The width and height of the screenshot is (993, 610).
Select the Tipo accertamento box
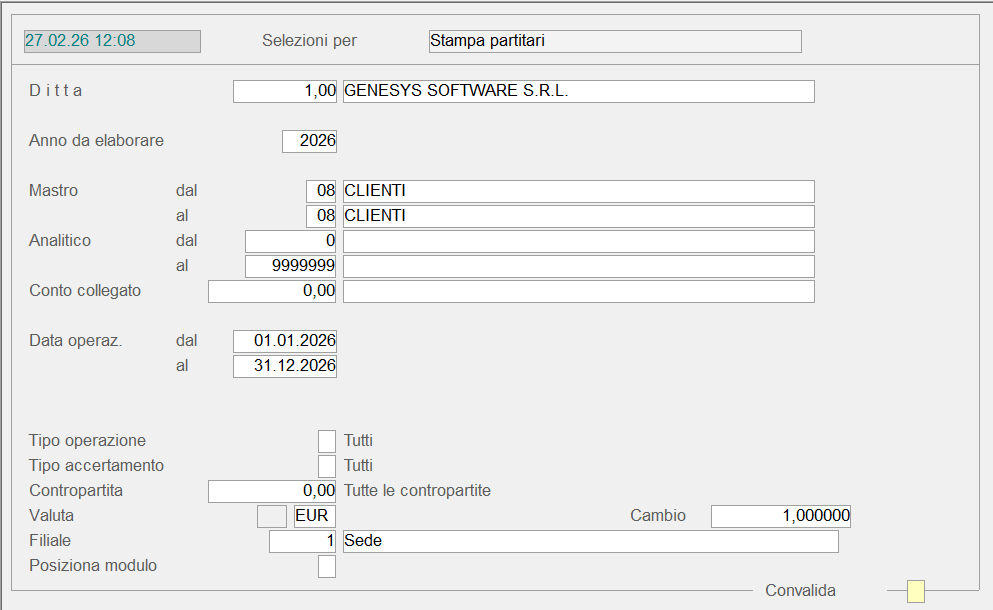(327, 466)
